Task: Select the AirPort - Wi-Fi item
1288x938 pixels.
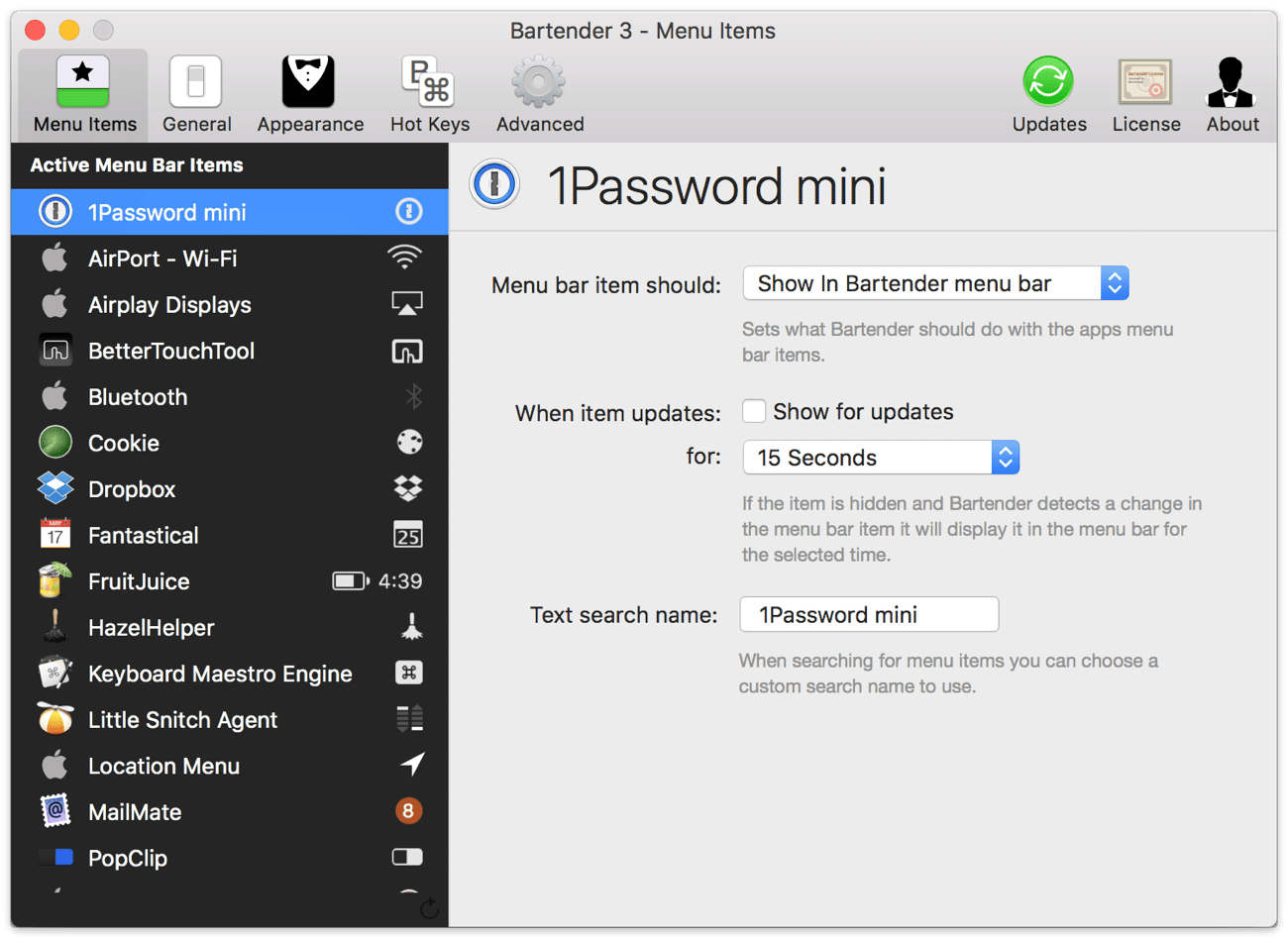Action: tap(230, 259)
